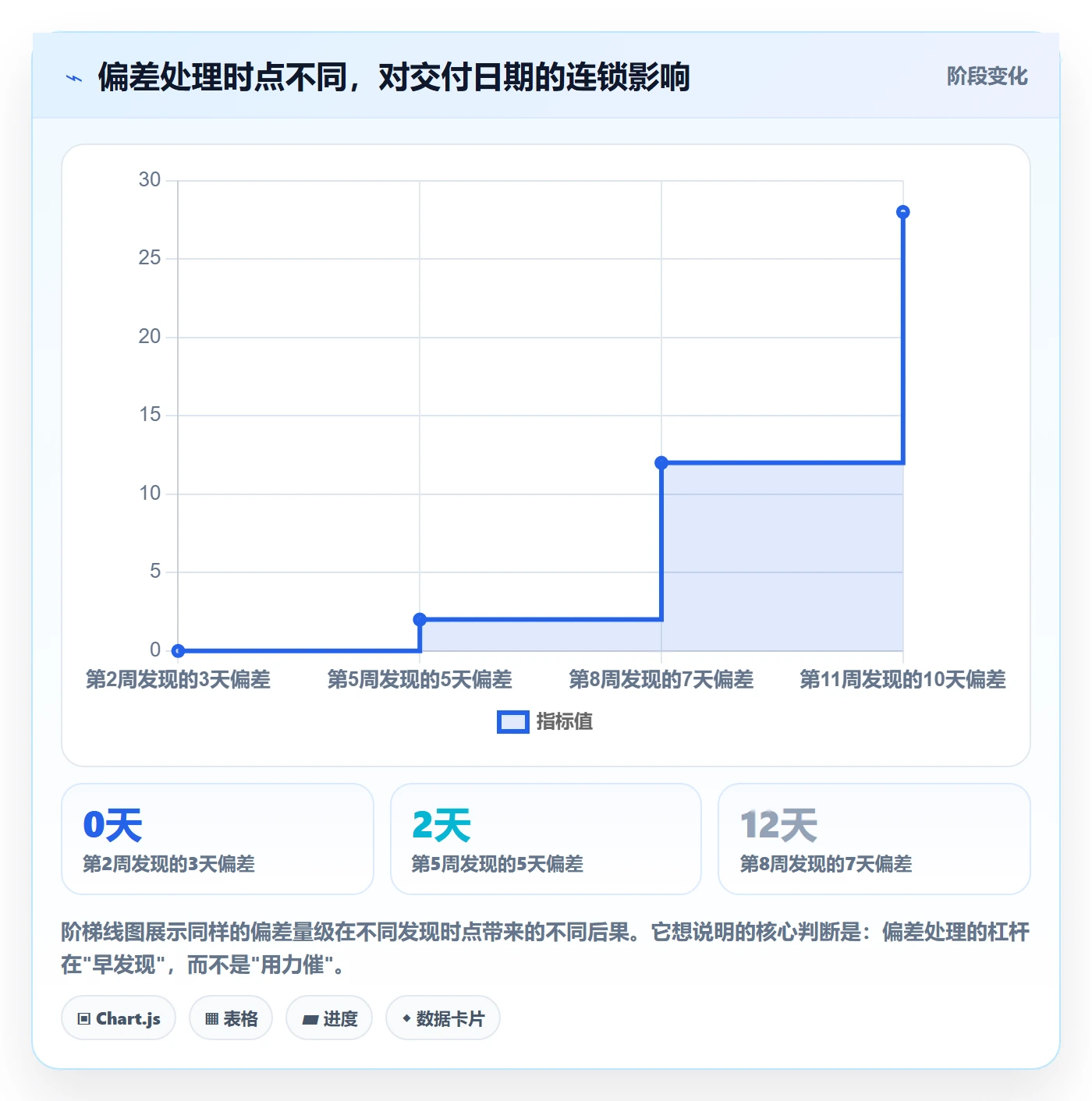Click the x-axis label 第5周发现的5天偏差
1092x1101 pixels.
420,679
